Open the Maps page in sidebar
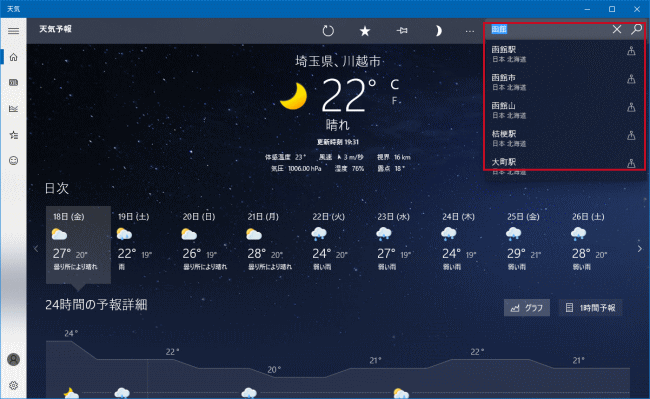 tap(13, 83)
